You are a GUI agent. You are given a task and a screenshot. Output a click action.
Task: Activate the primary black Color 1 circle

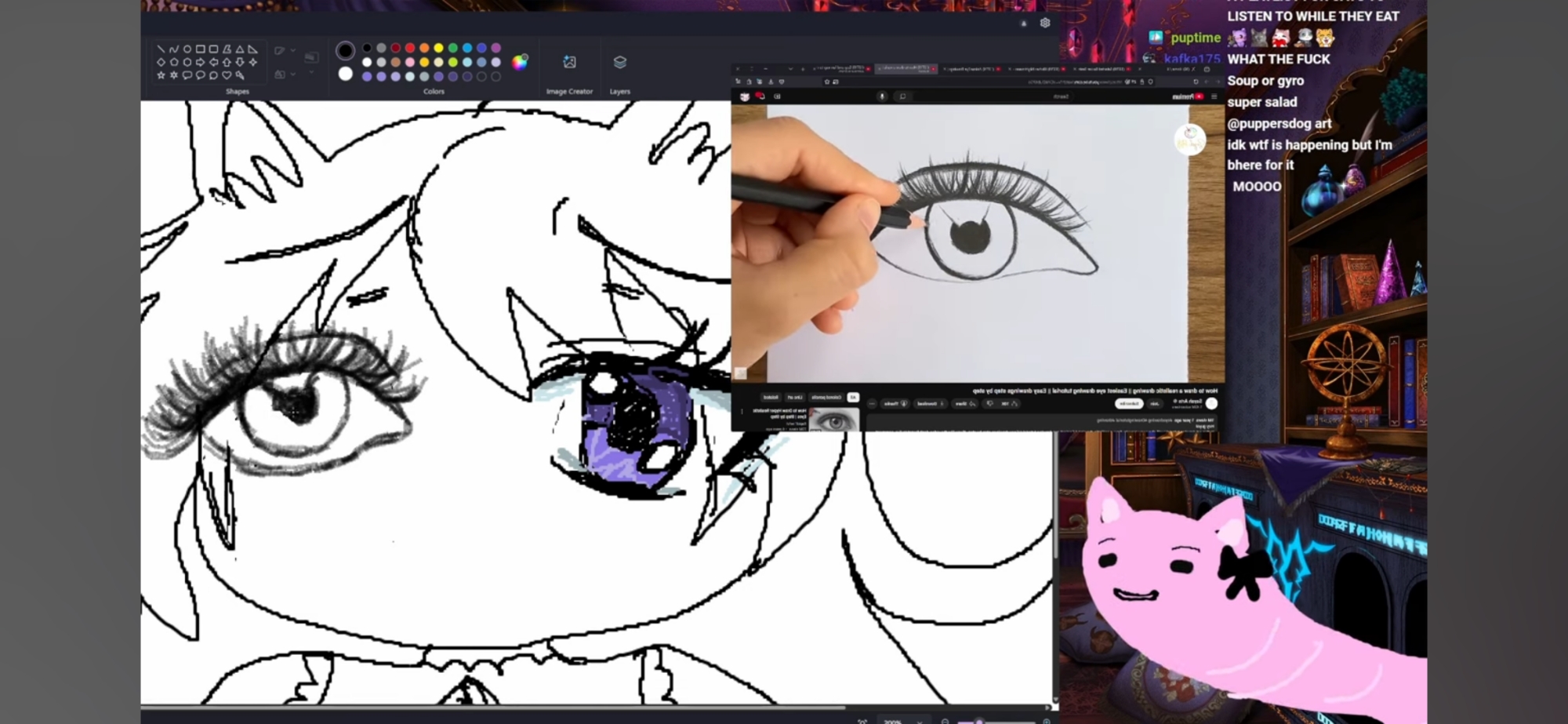coord(345,51)
